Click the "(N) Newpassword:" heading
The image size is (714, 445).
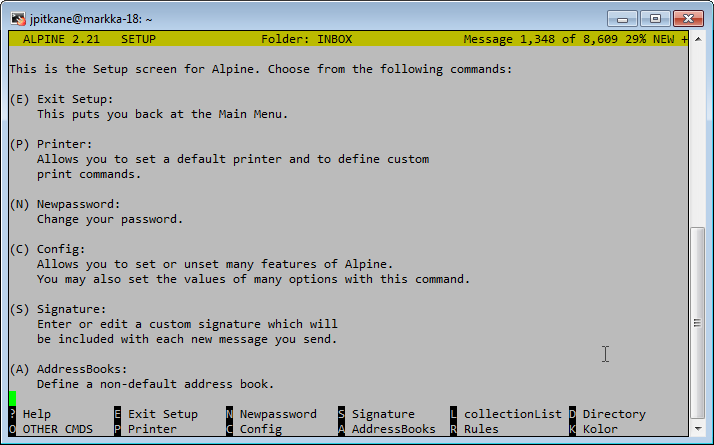[x=65, y=205]
